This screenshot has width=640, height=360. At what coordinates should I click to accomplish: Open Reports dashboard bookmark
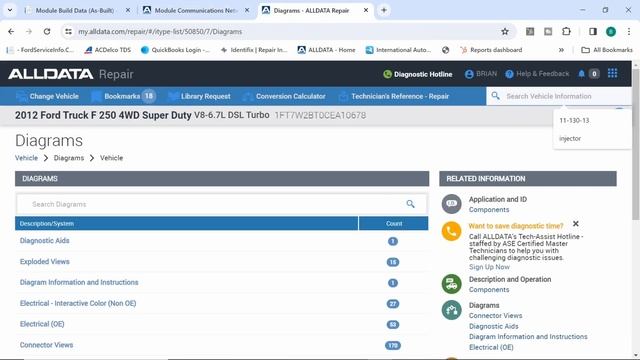click(x=491, y=50)
